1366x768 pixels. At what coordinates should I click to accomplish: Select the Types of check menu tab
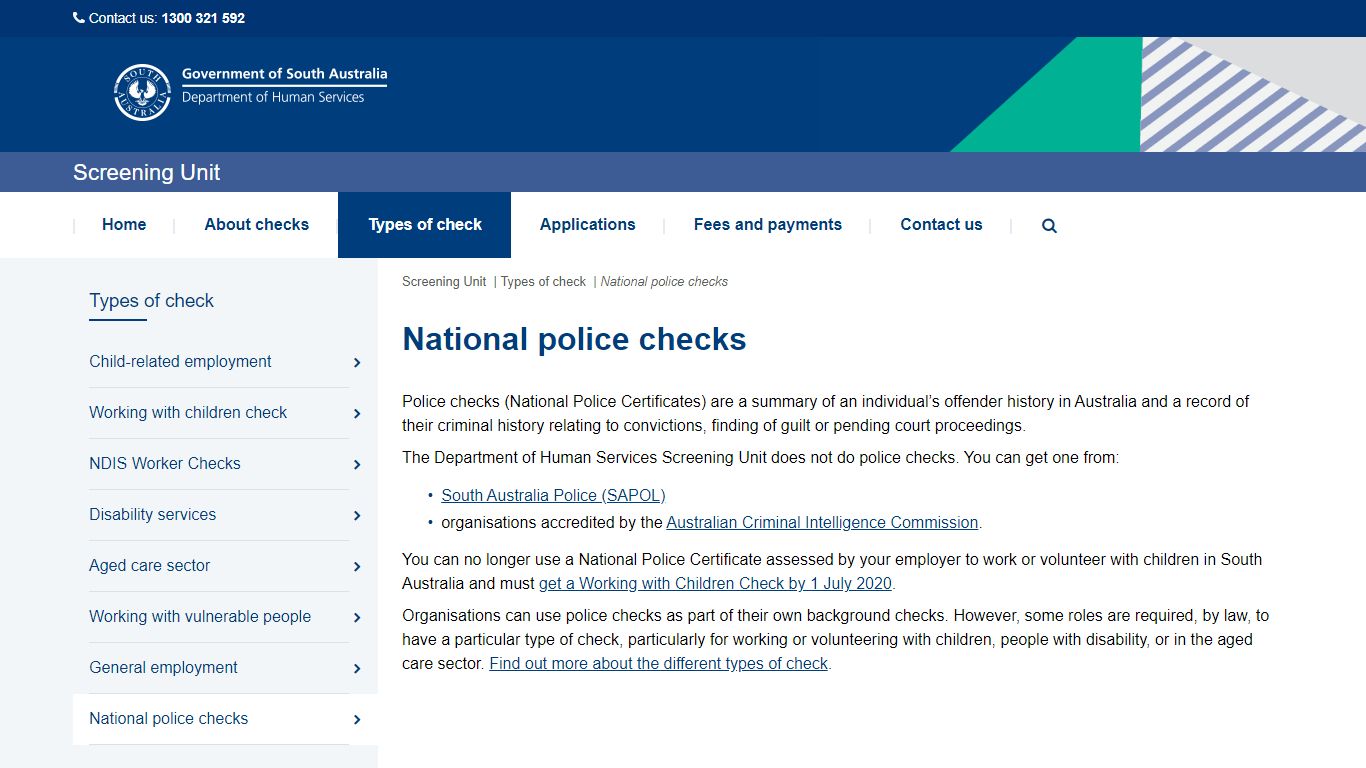(425, 225)
